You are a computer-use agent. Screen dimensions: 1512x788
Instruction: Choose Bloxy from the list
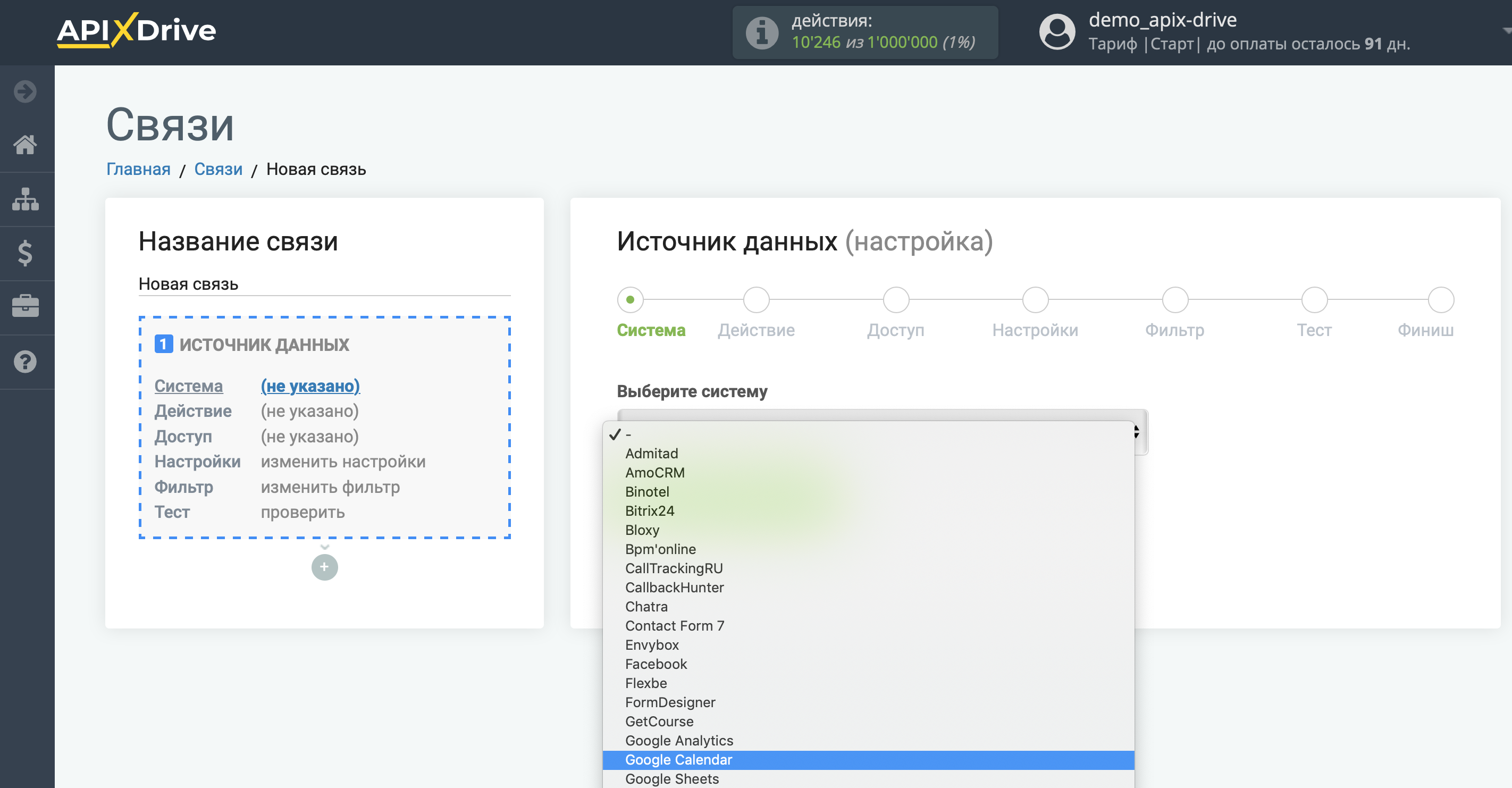click(869, 530)
